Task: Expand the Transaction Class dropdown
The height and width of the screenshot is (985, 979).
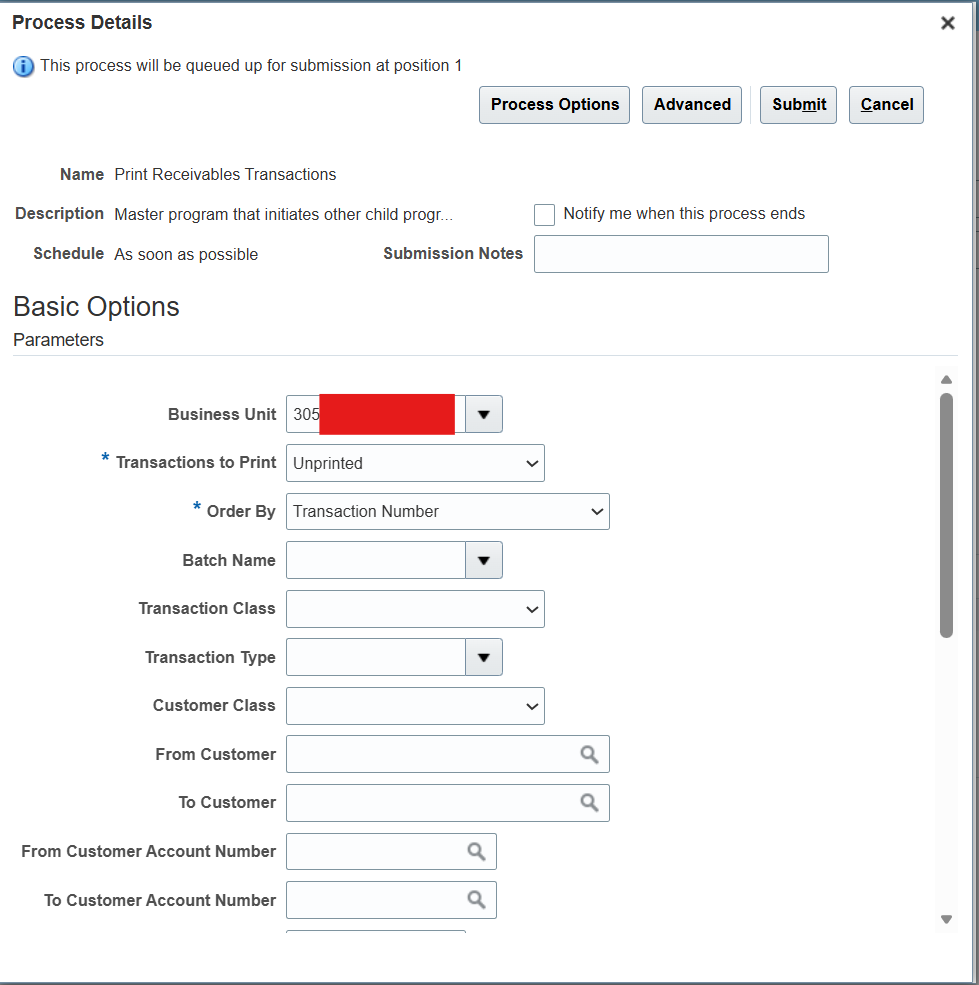Action: 415,609
